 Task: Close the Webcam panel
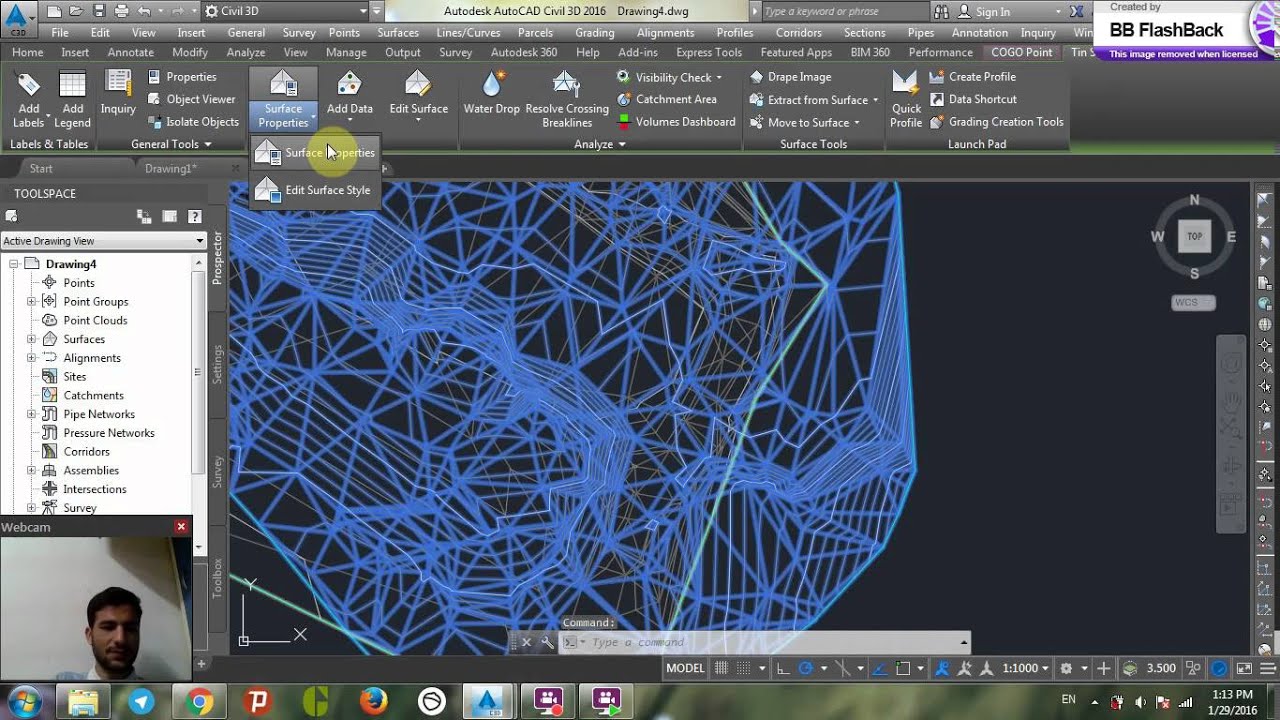[x=181, y=526]
